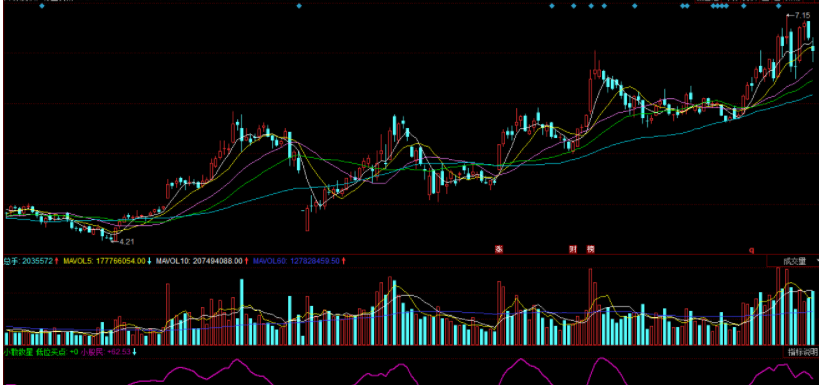Click the red 涨 event marker
Image resolution: width=819 pixels, height=385 pixels.
[498, 250]
